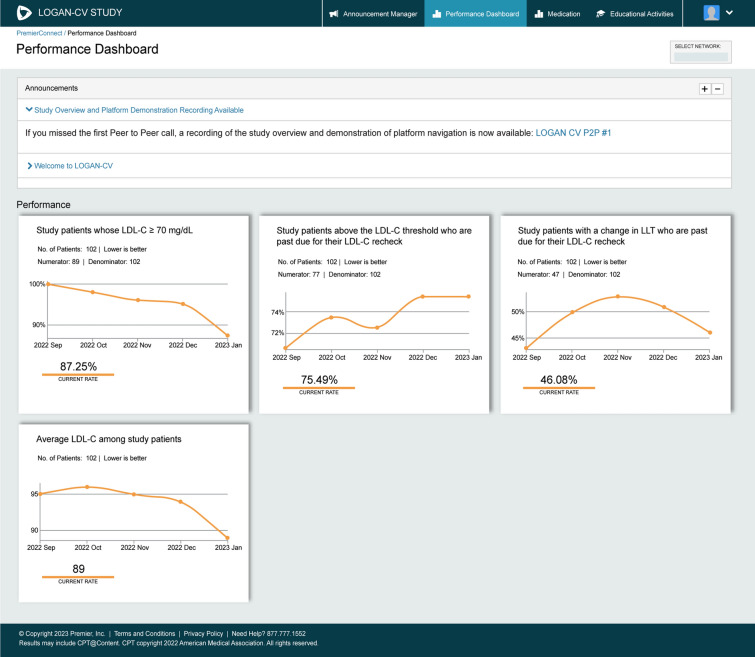
Task: Click the Performance Dashboard chart icon
Action: pos(437,14)
